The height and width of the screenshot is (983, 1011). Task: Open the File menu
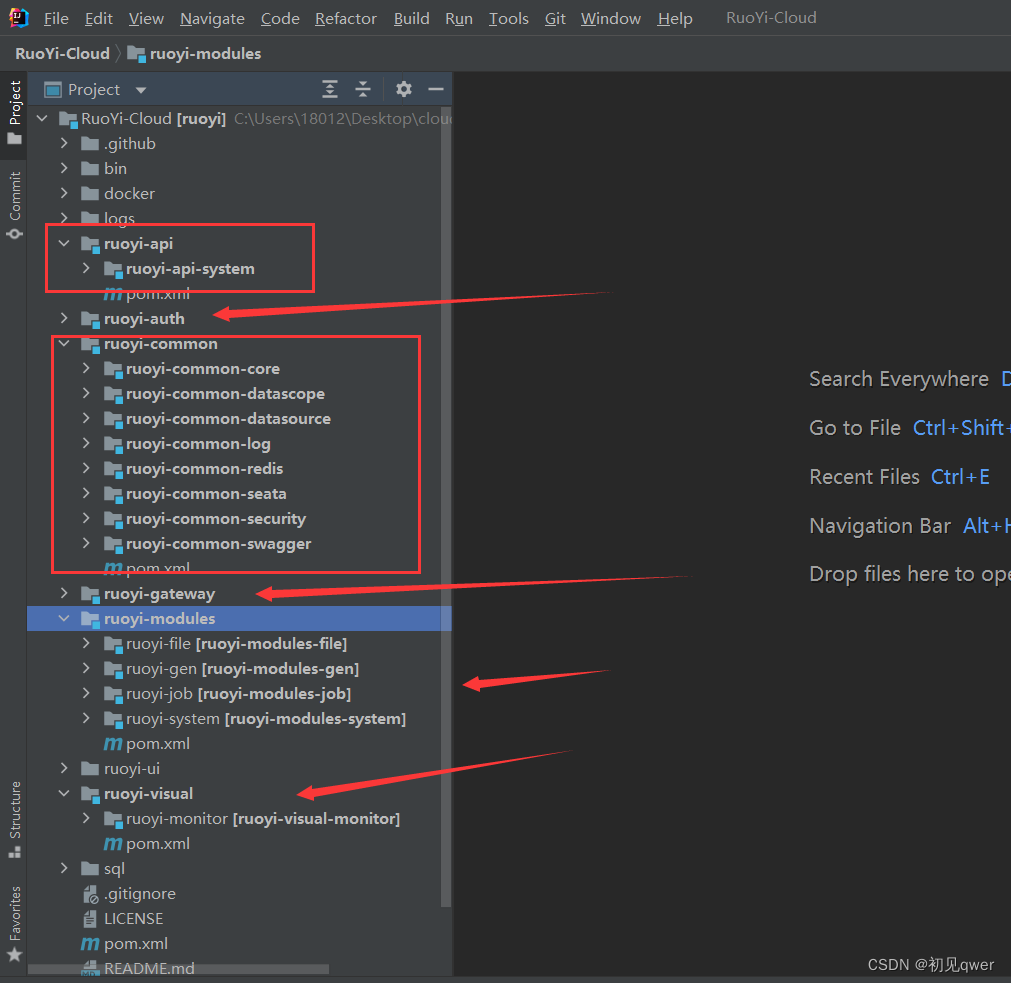click(x=56, y=19)
